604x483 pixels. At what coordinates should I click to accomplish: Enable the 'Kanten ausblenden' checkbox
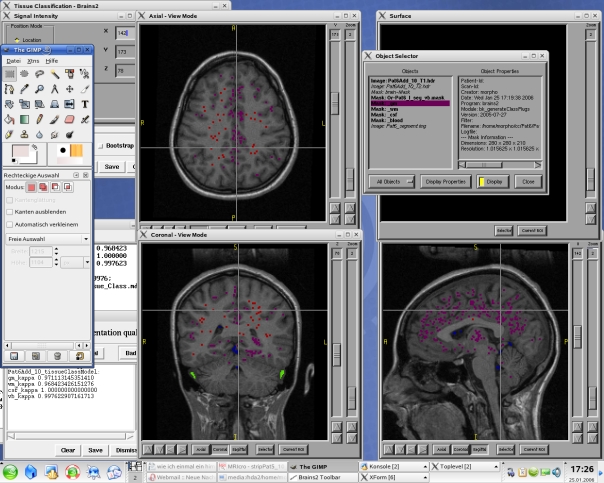[9, 214]
